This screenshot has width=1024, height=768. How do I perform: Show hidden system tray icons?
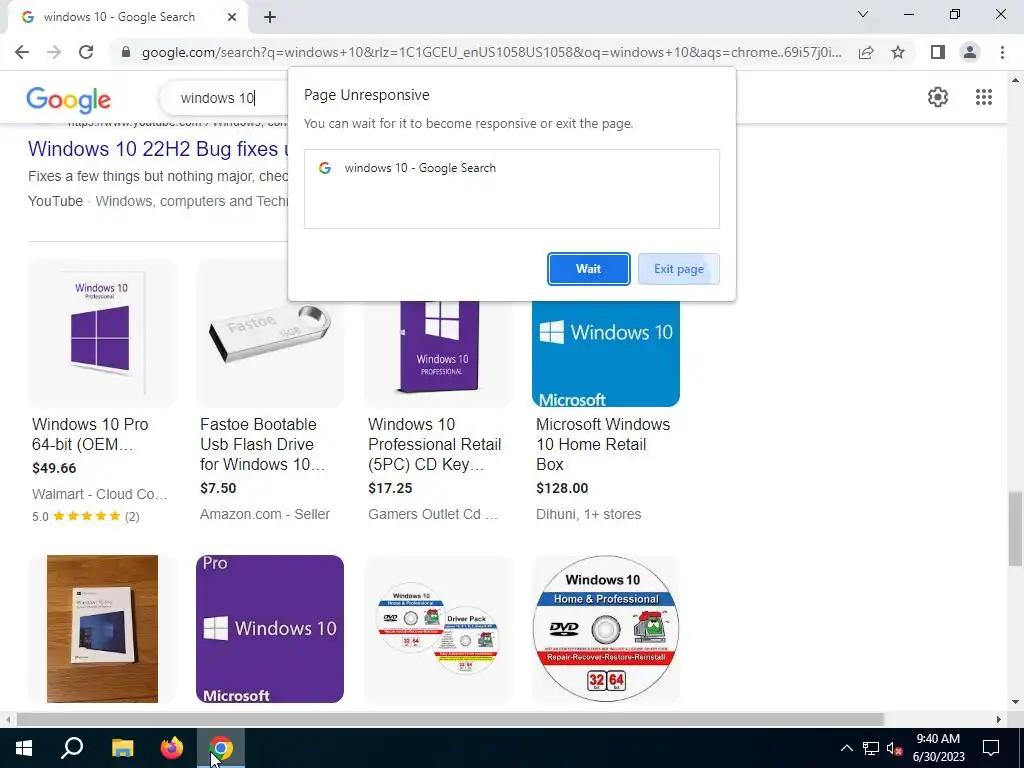pos(846,748)
